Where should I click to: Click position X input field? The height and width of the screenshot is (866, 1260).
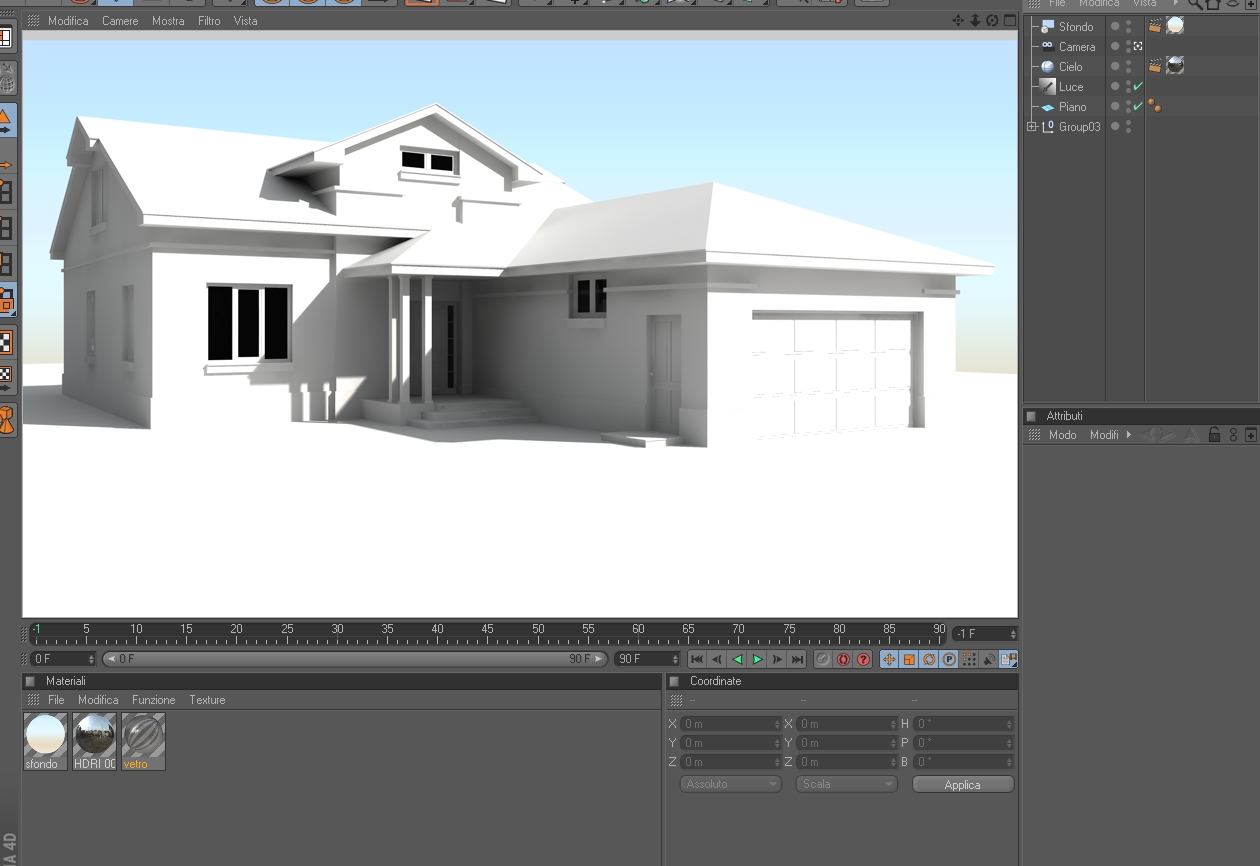coord(731,724)
